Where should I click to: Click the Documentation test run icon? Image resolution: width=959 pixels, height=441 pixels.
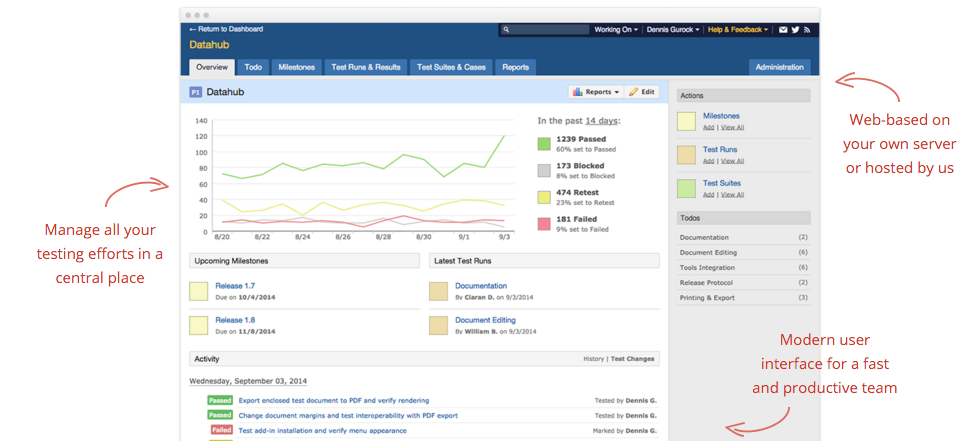[439, 291]
